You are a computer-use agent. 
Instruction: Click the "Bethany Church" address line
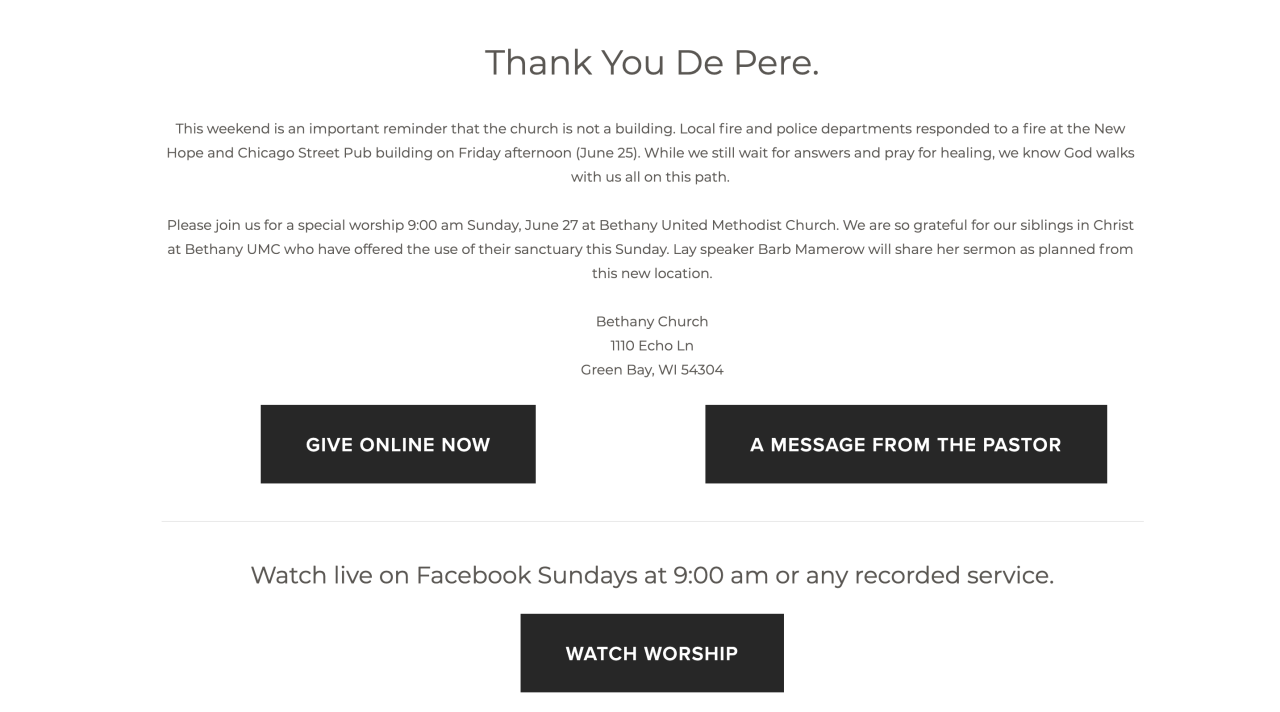click(x=652, y=321)
